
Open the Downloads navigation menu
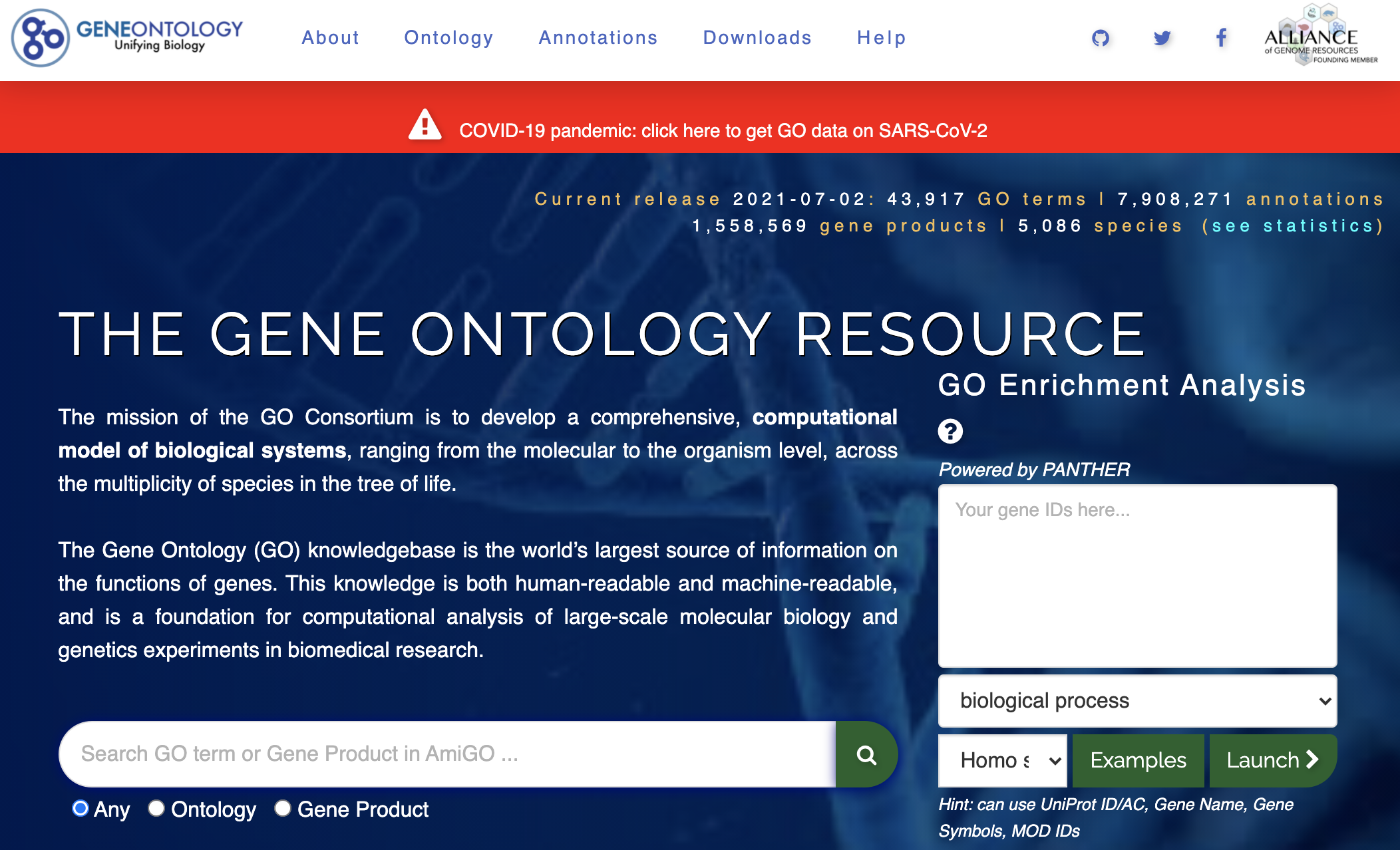pos(757,38)
